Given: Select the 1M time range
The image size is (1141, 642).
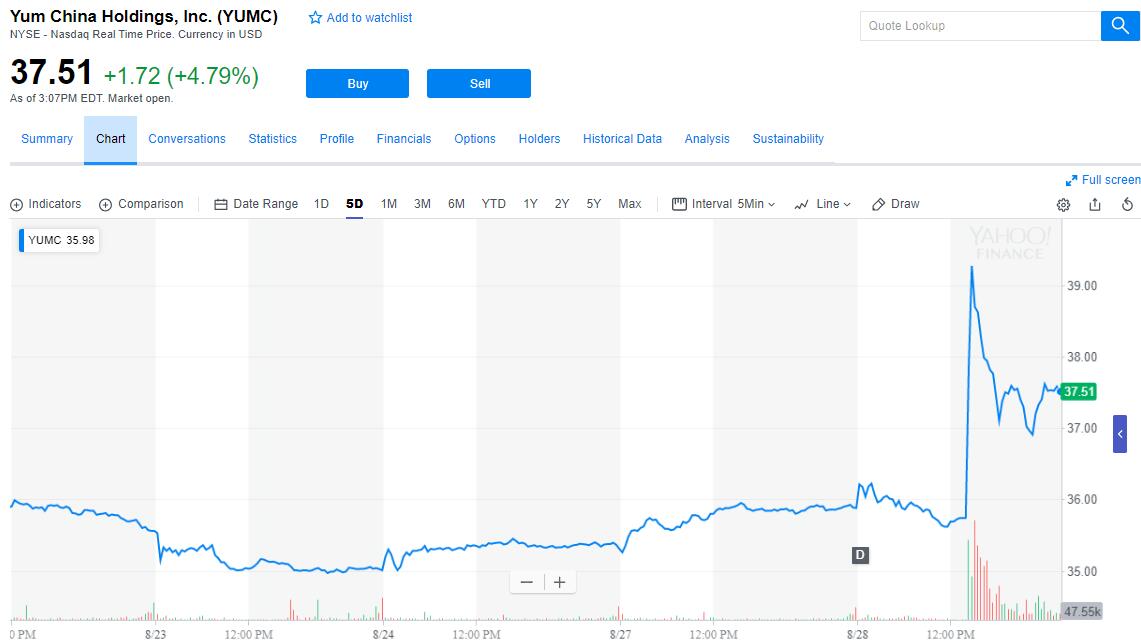Looking at the screenshot, I should click(x=389, y=204).
